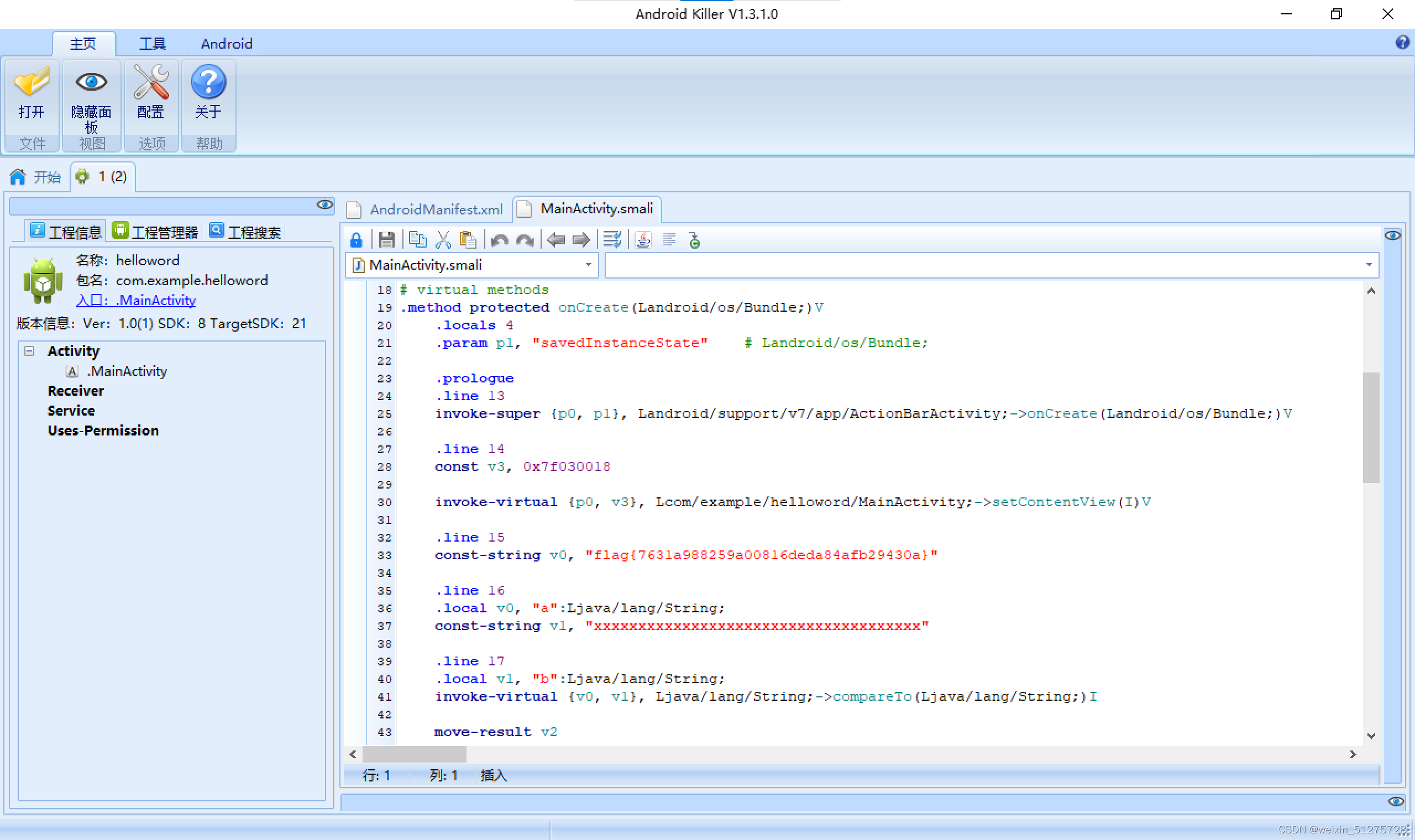Viewport: 1415px width, 840px height.
Task: Click the flag{7631a...} string on line 33
Action: [x=761, y=555]
